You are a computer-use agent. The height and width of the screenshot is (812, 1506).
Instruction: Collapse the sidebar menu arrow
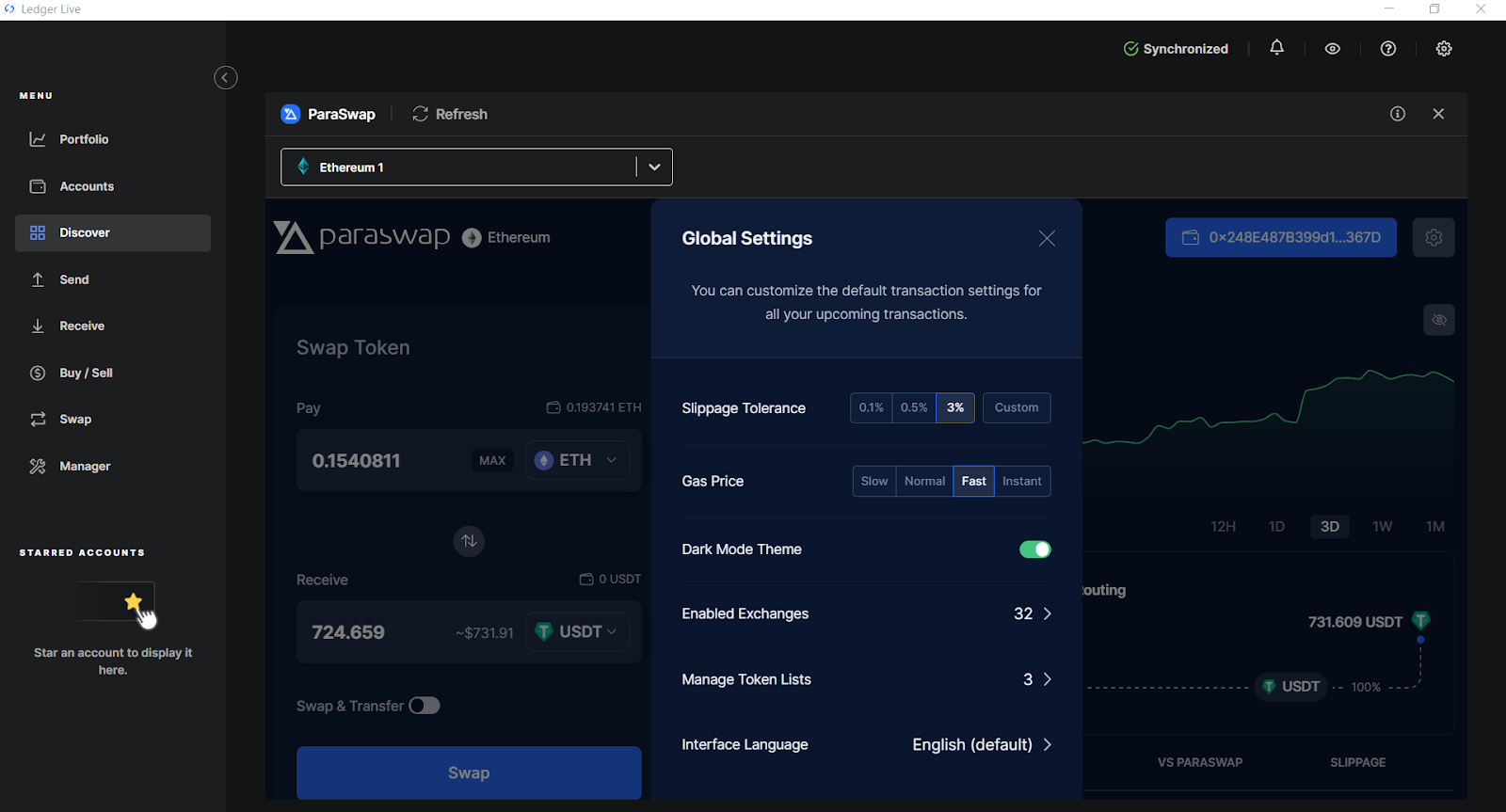(226, 77)
